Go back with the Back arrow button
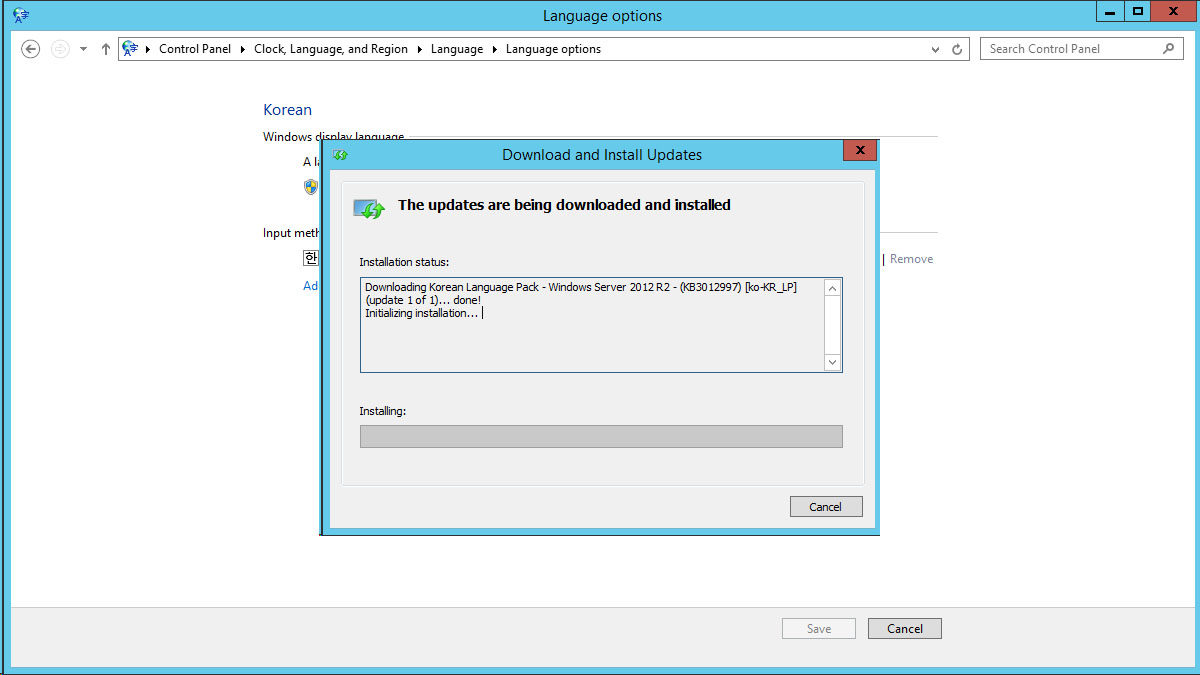 click(31, 49)
